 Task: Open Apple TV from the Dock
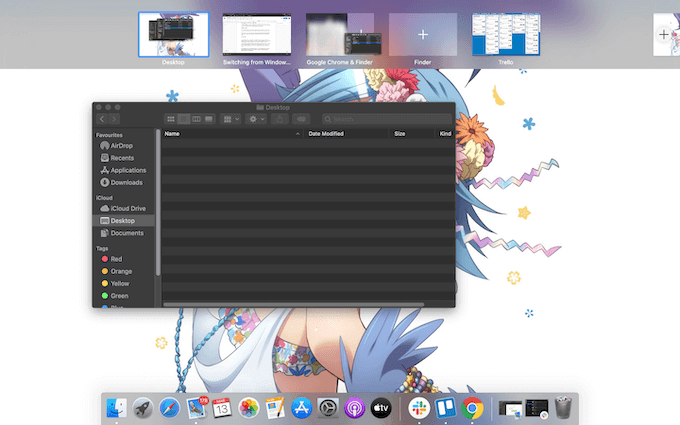tap(381, 408)
